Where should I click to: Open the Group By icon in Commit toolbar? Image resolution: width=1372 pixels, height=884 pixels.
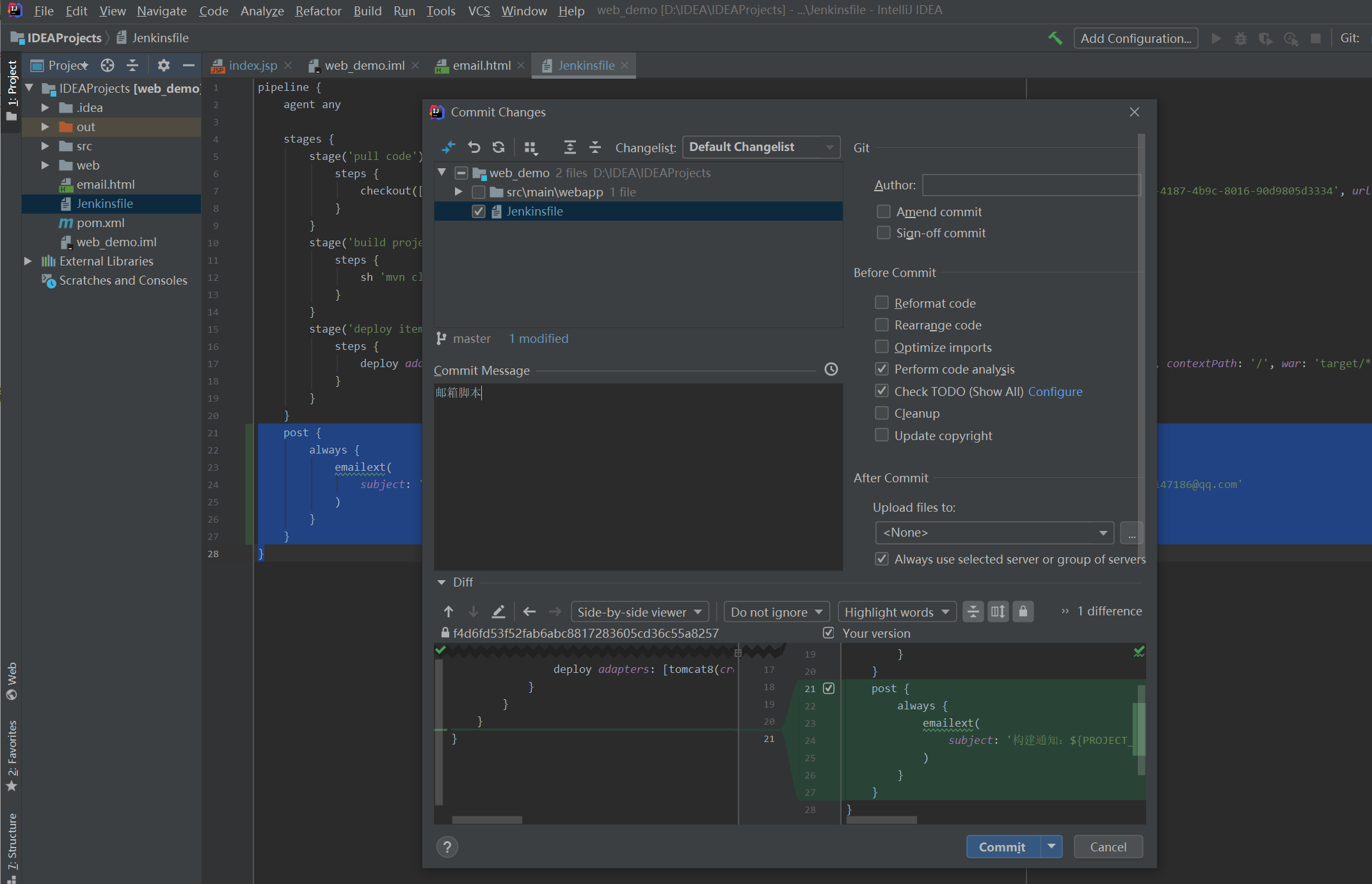click(x=530, y=148)
